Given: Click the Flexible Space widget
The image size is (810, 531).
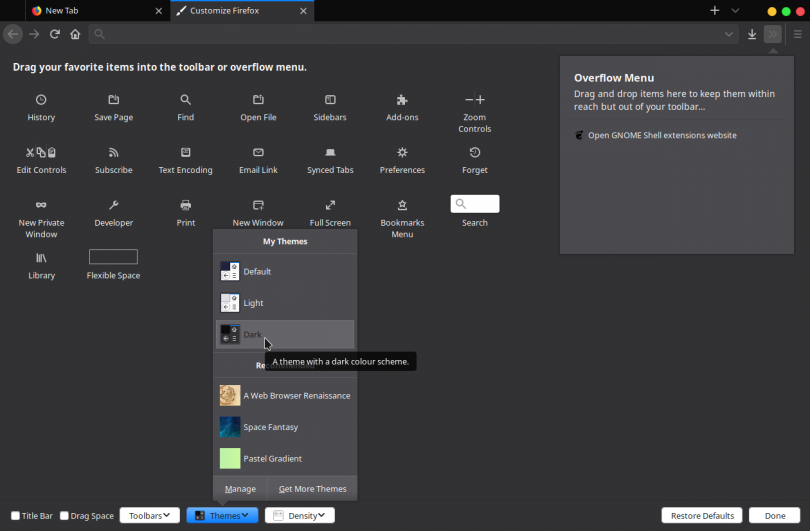Looking at the screenshot, I should (113, 257).
